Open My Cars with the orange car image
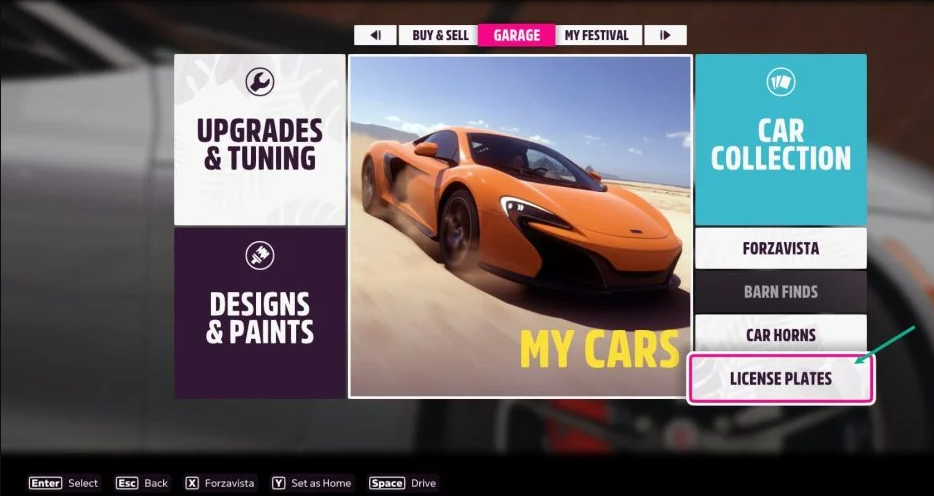 pos(520,226)
